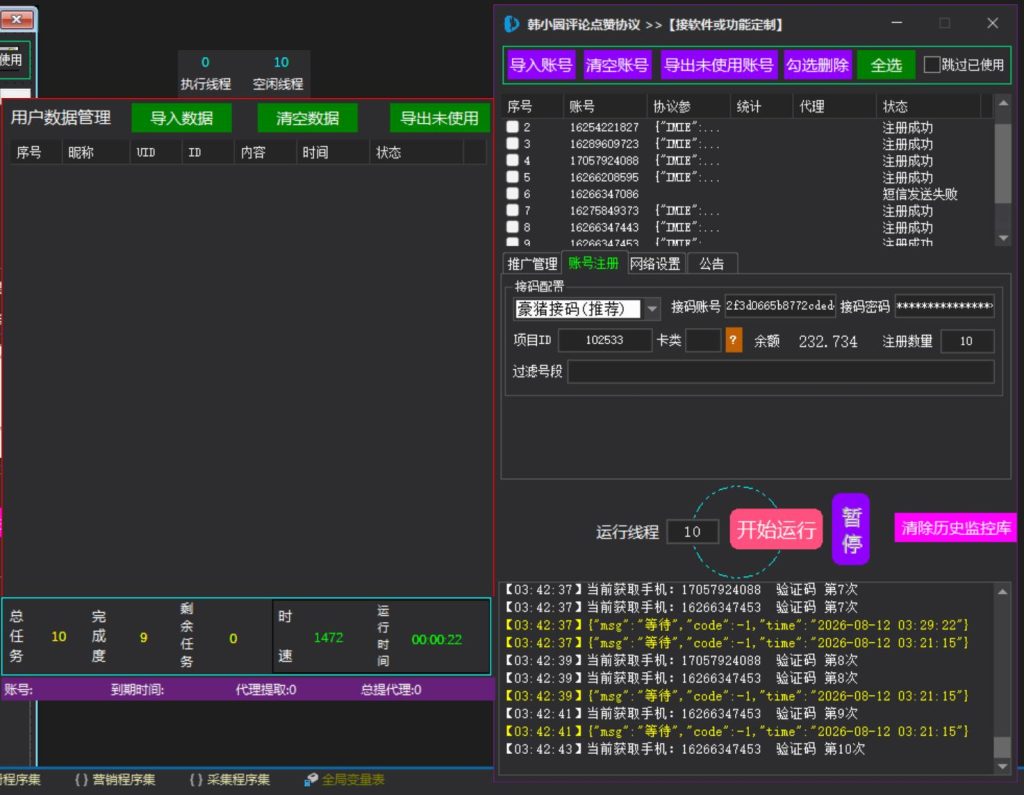
Task: Click the pink 开始运行 button
Action: click(776, 529)
